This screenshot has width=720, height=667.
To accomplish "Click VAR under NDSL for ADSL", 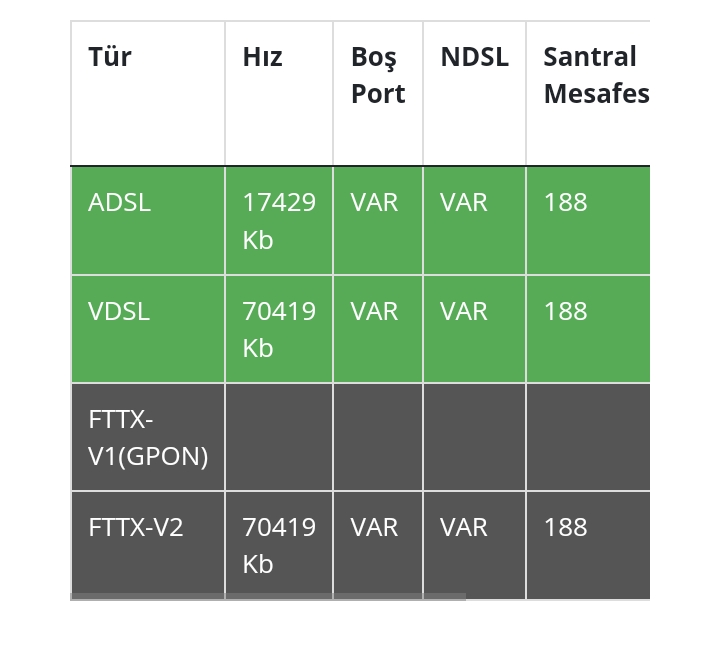I will [464, 202].
